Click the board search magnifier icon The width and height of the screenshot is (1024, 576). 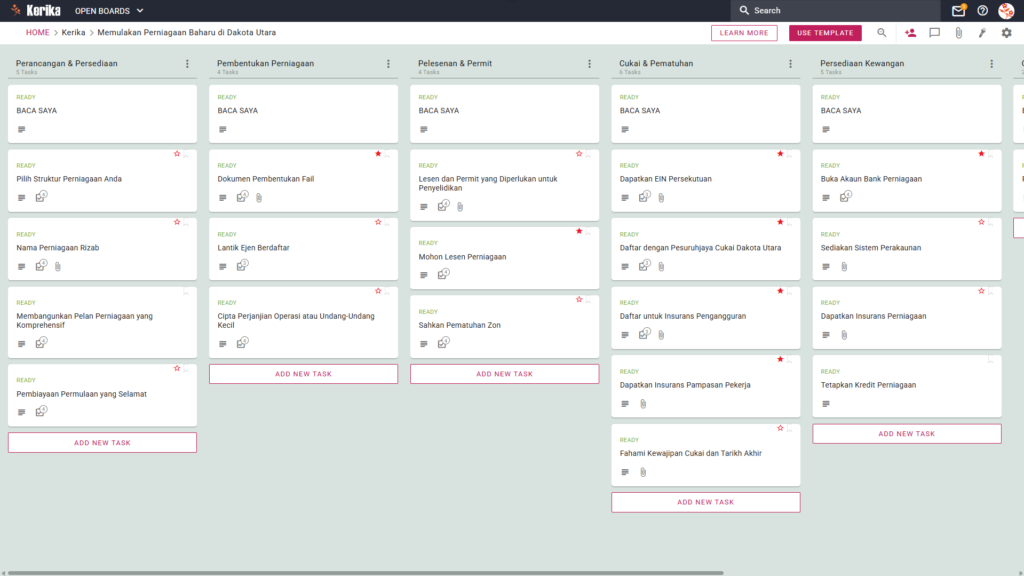pyautogui.click(x=882, y=33)
